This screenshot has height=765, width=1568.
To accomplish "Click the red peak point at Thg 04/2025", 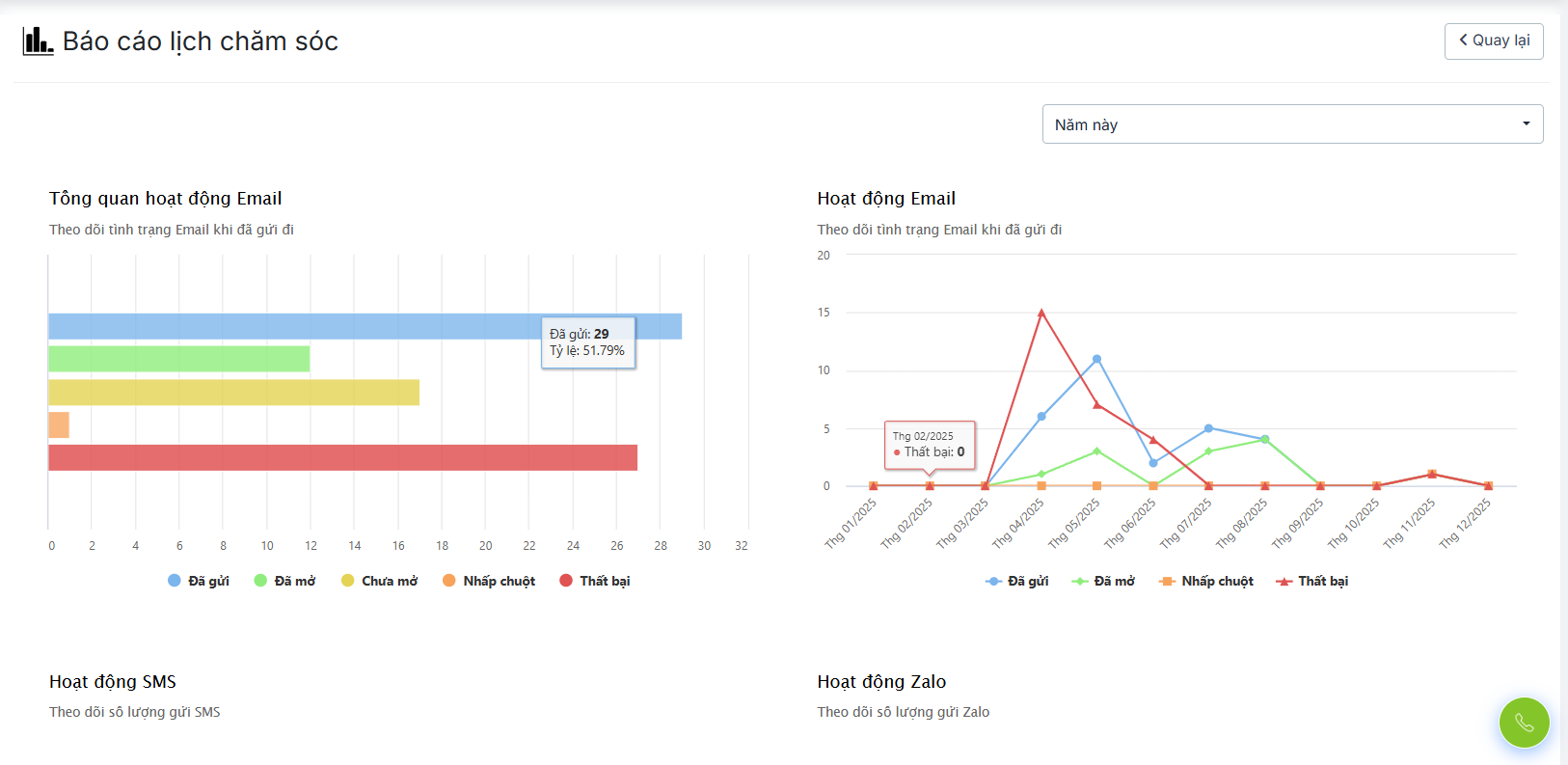I will (1041, 313).
